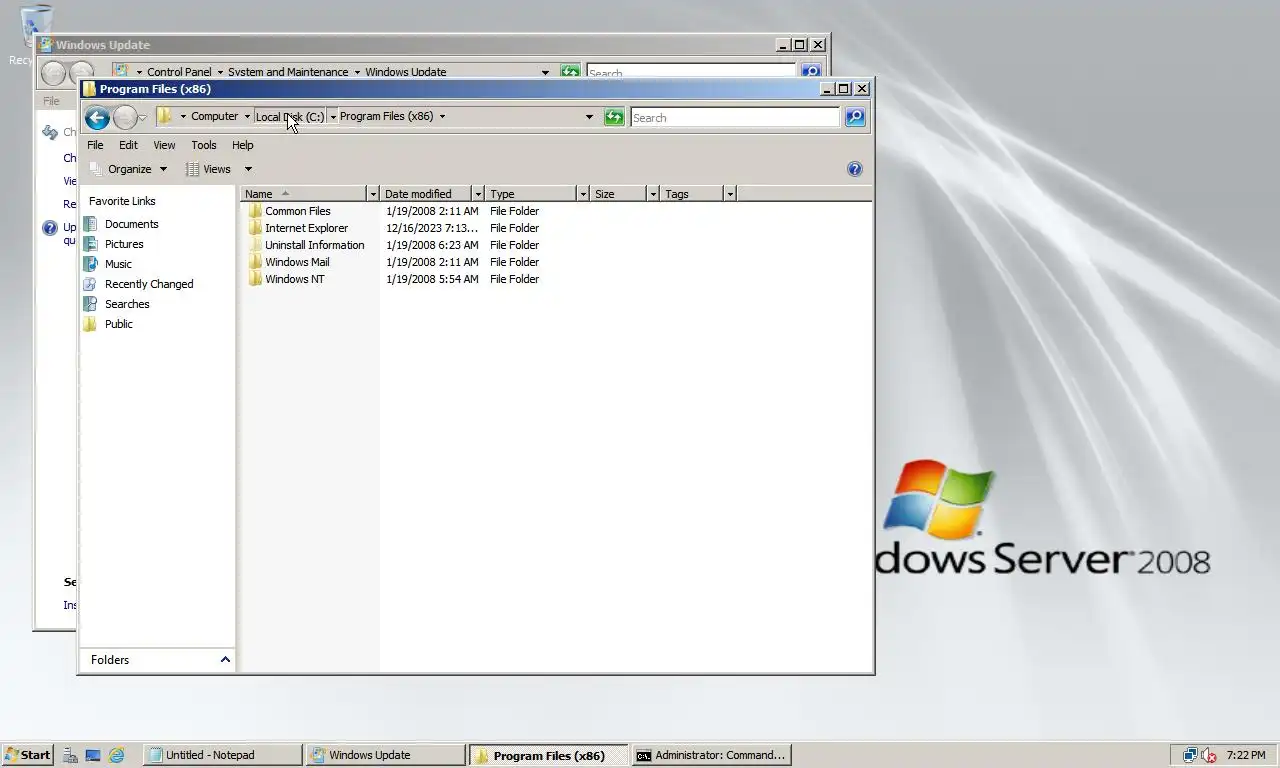Select the Common Files folder
The image size is (1280, 768).
point(297,211)
